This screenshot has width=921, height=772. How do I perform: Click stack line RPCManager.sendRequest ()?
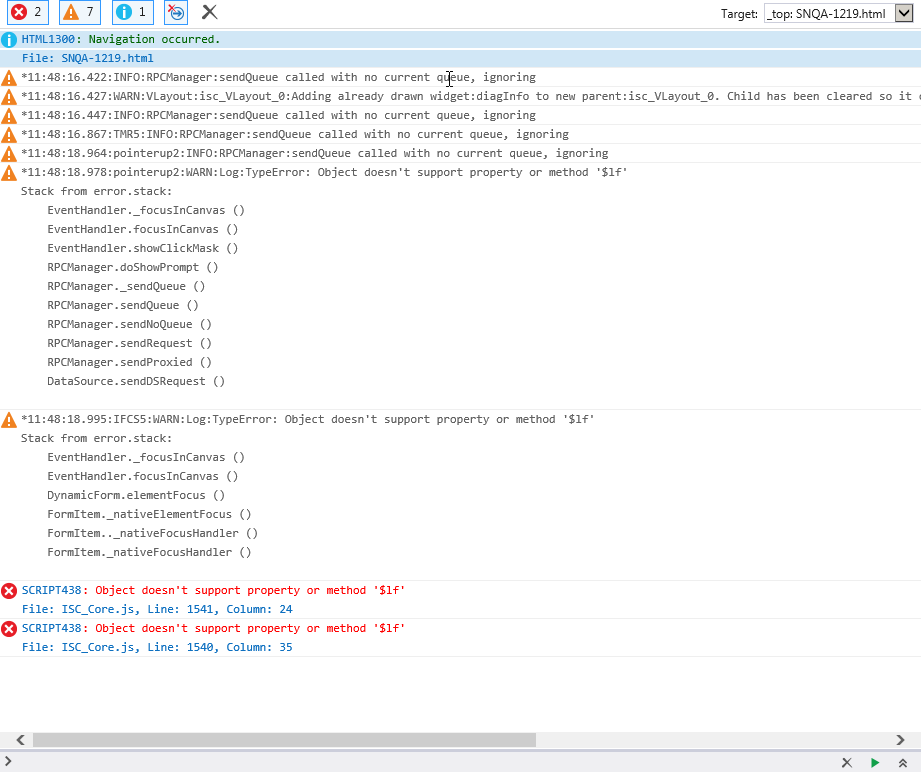coord(129,343)
